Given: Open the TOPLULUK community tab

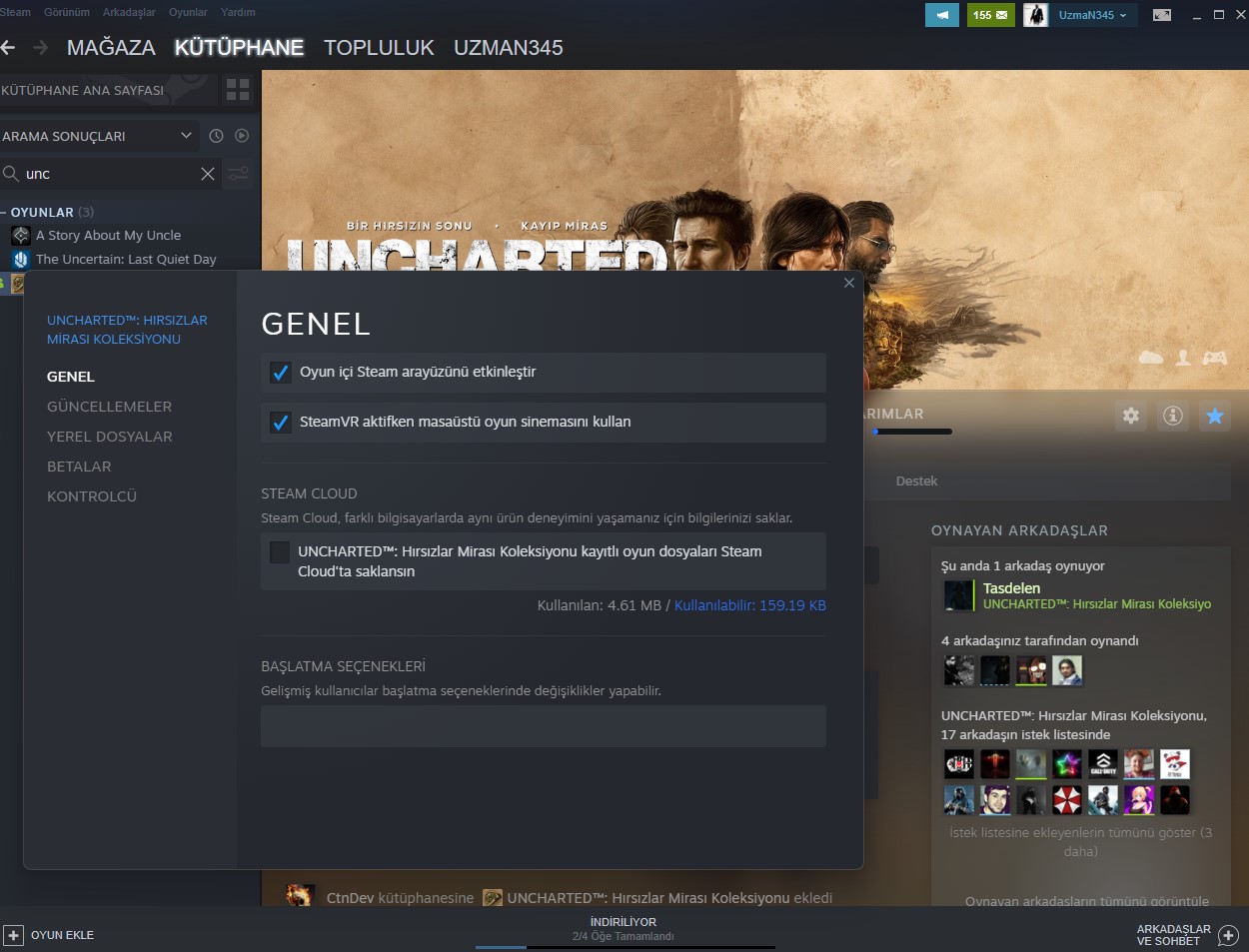Looking at the screenshot, I should [379, 47].
